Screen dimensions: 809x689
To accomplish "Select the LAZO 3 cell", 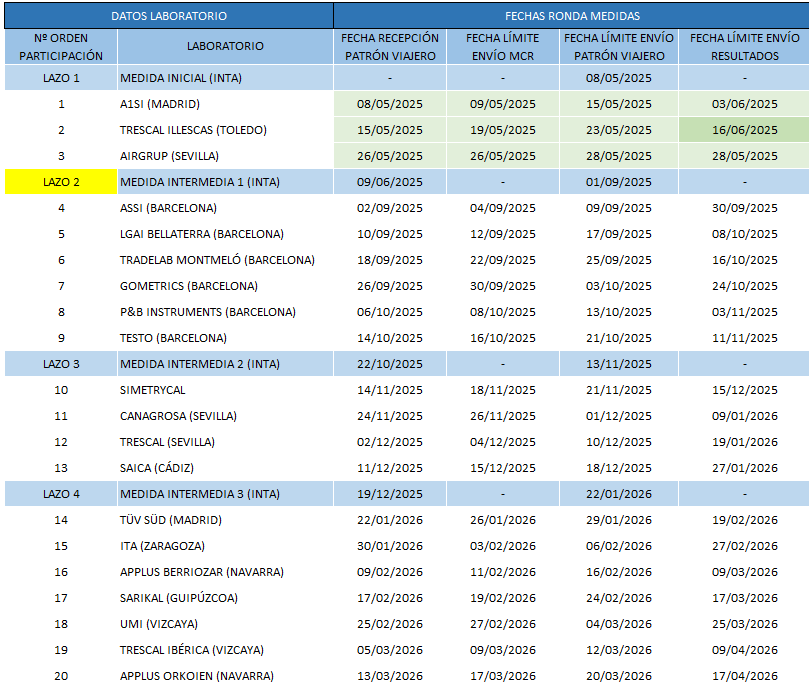I will (61, 364).
